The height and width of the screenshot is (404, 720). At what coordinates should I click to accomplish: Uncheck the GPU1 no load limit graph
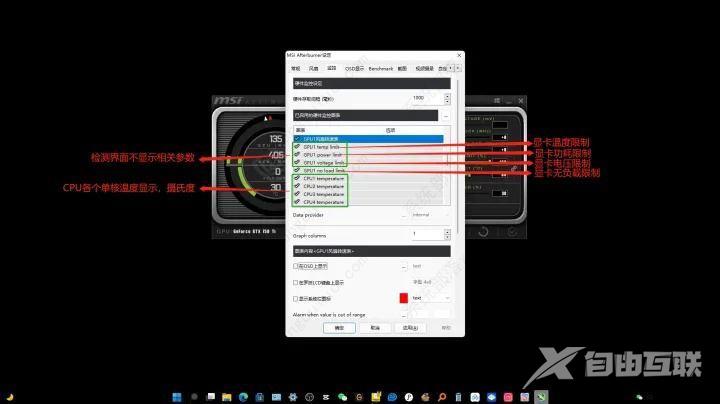[297, 170]
